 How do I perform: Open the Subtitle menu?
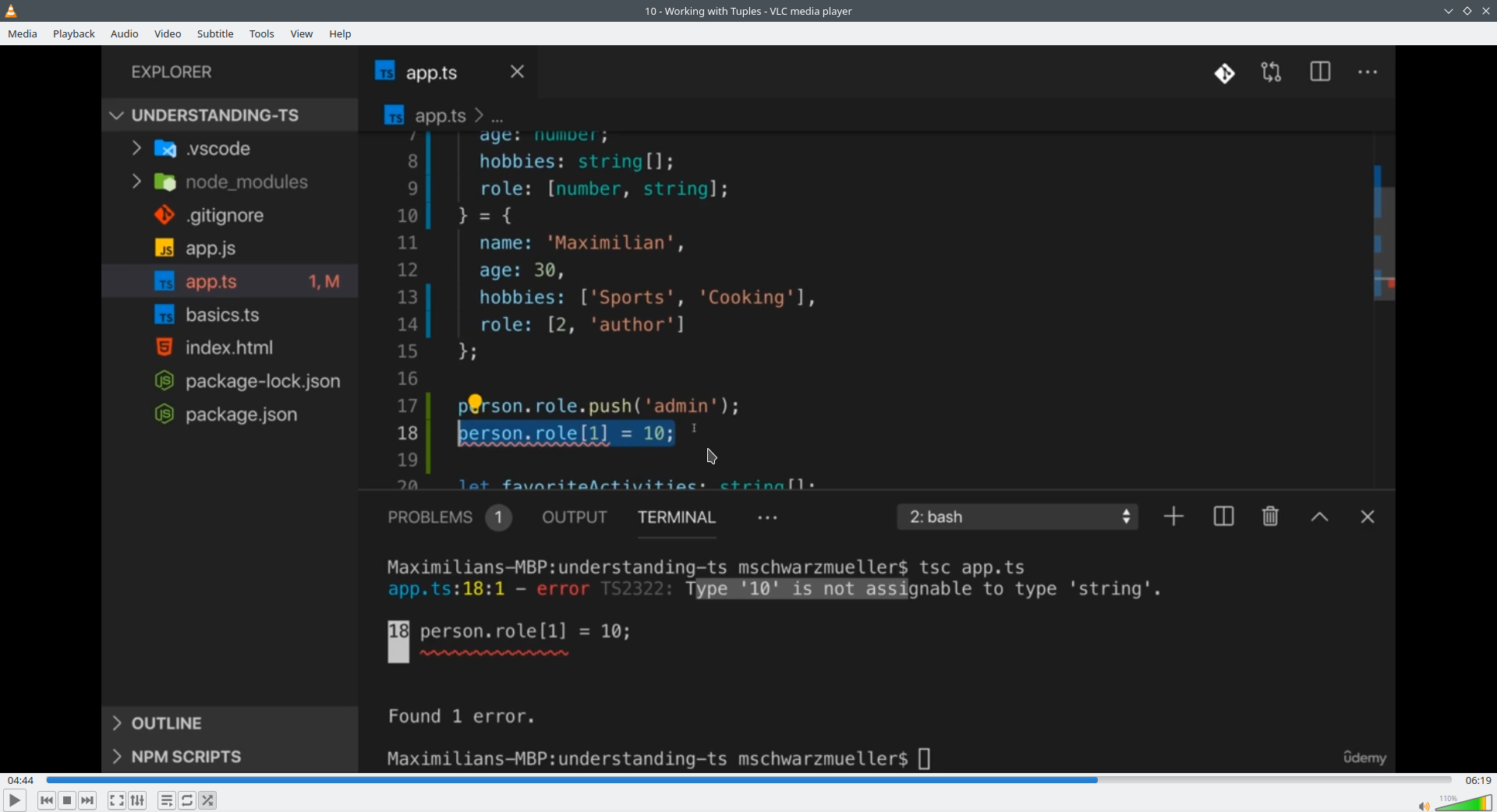(215, 34)
